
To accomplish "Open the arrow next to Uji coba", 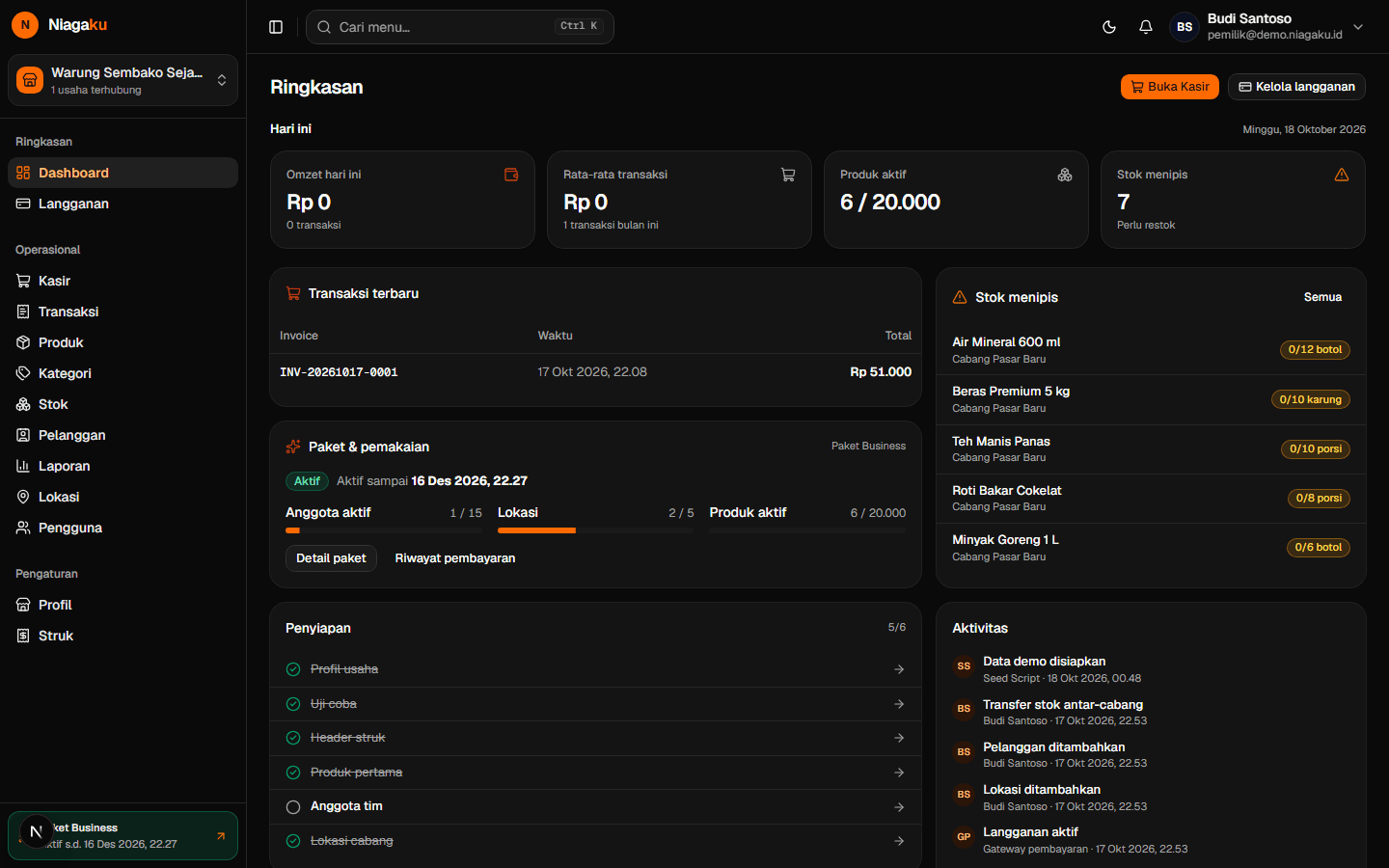I will click(899, 704).
